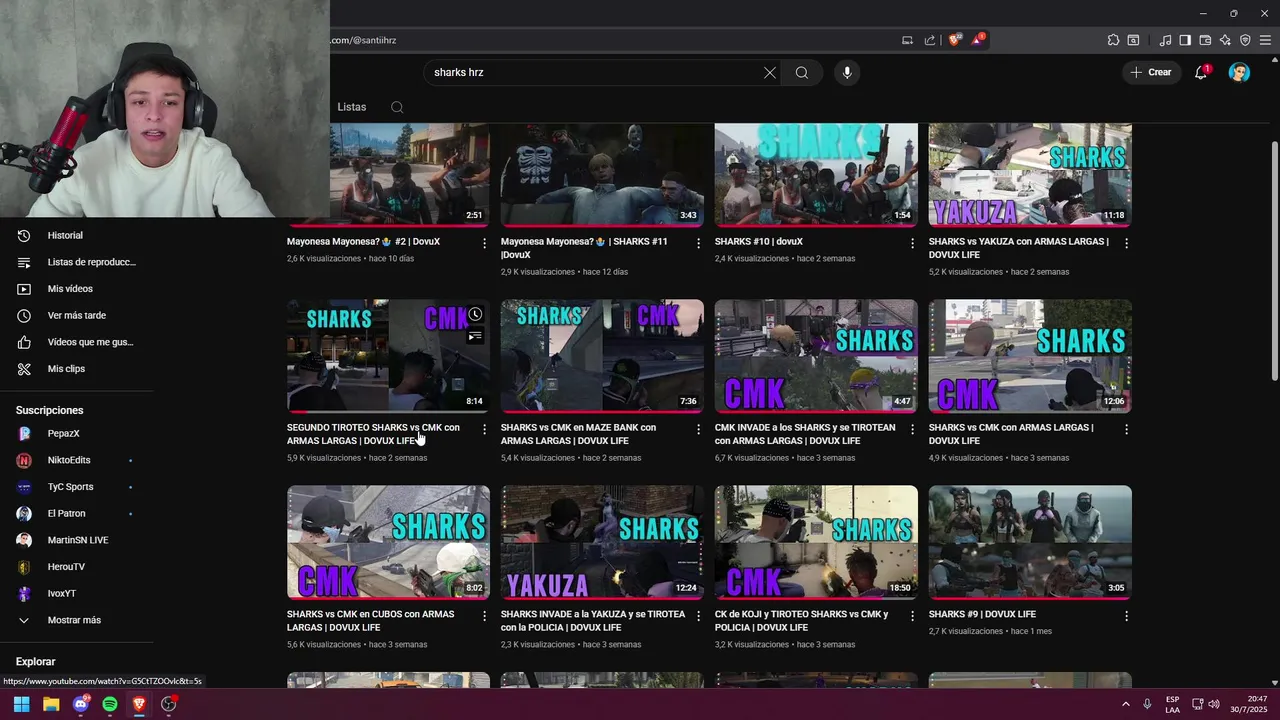Start voice search with the microphone icon
This screenshot has height=720, width=1280.
point(847,72)
